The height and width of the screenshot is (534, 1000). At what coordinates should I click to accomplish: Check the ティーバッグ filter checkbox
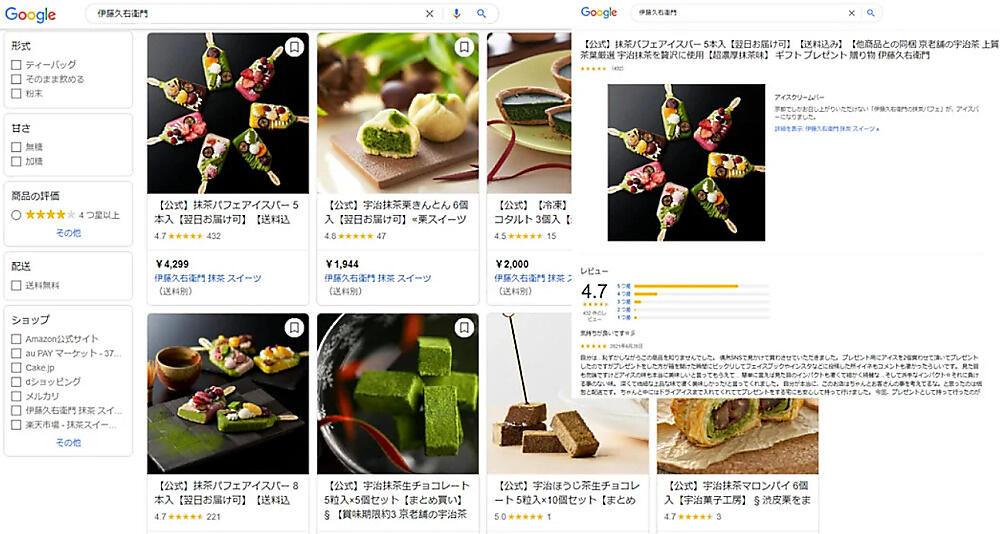point(17,64)
